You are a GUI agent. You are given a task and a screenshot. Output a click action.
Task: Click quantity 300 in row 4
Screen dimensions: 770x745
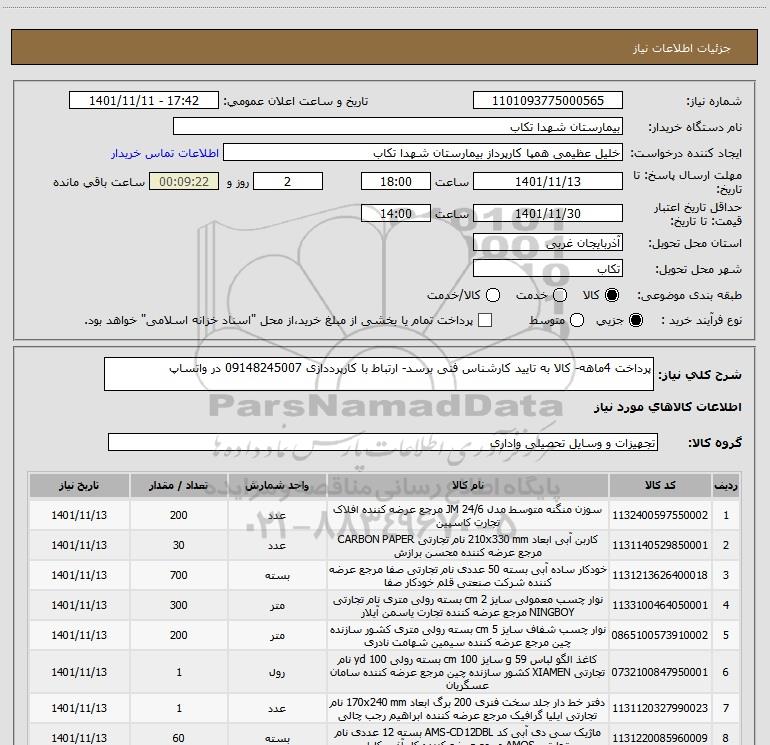(x=179, y=605)
